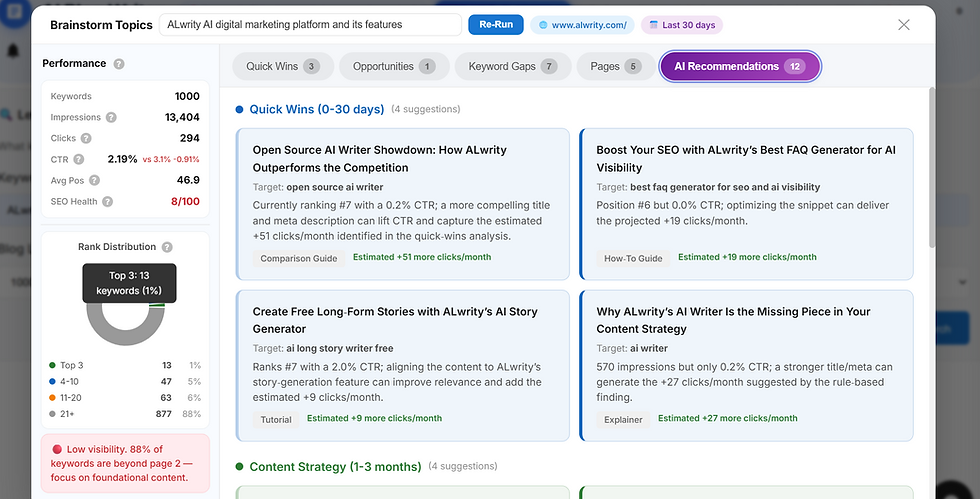Image resolution: width=980 pixels, height=499 pixels.
Task: Show Avg Pos metric help tooltip
Action: (x=94, y=180)
